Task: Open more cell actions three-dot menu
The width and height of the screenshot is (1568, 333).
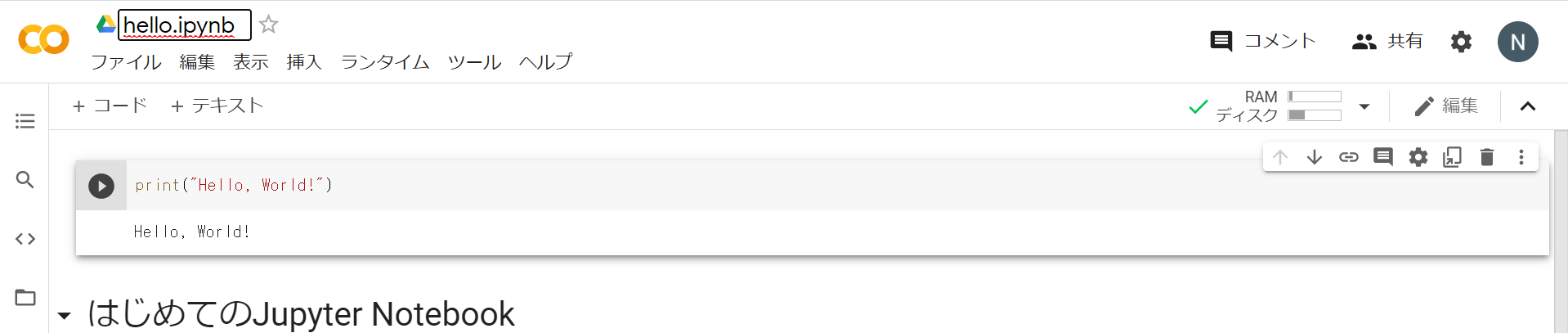Action: coord(1521,157)
